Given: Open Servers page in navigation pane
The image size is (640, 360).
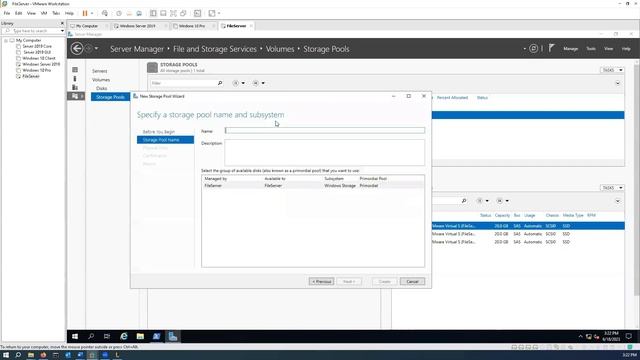Looking at the screenshot, I should [x=99, y=71].
